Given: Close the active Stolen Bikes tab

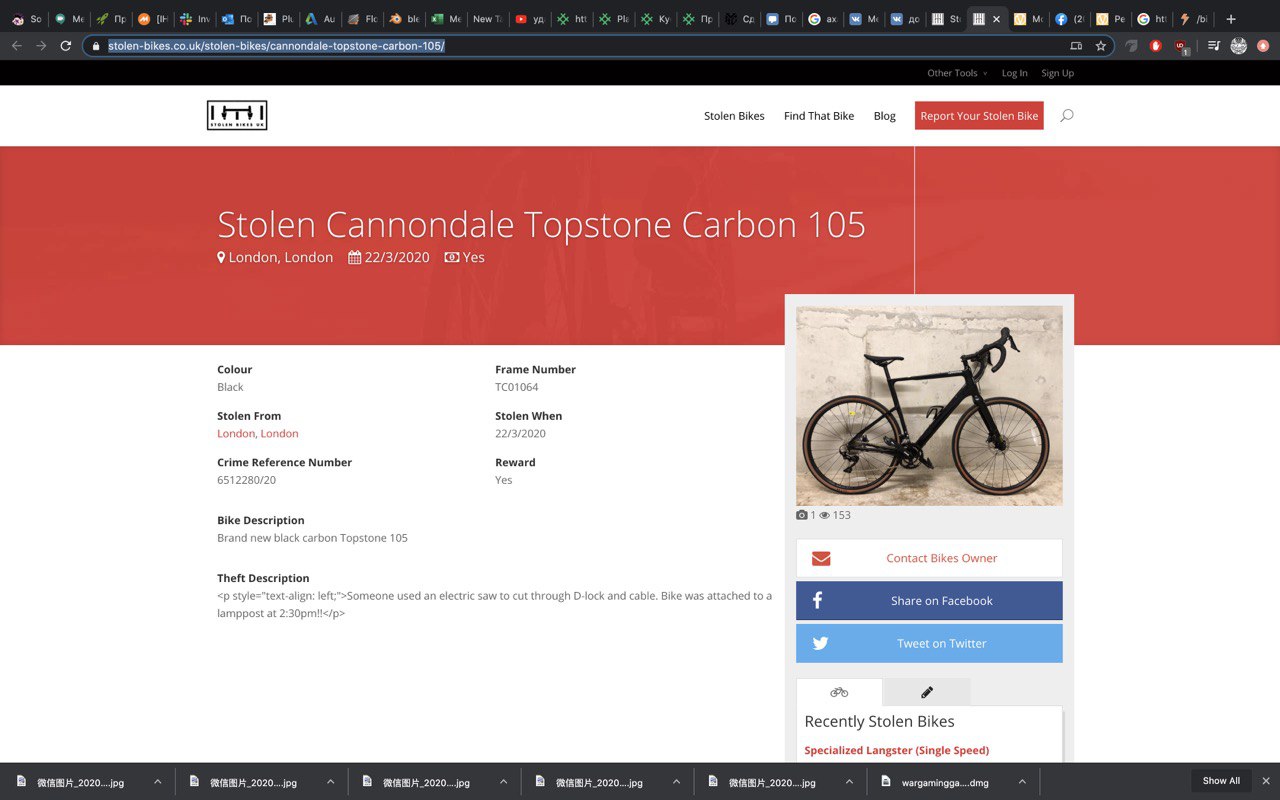Looking at the screenshot, I should [996, 19].
